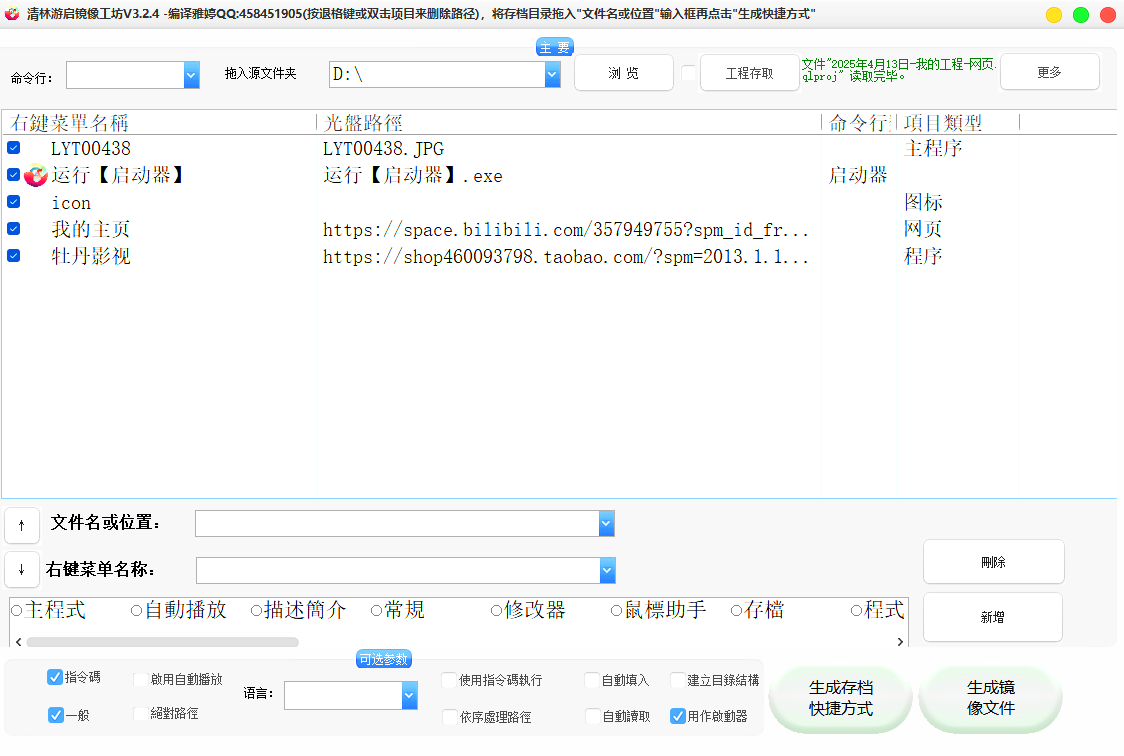Image resolution: width=1124 pixels, height=756 pixels.
Task: Click 生成镜像文件 button
Action: coord(991,699)
